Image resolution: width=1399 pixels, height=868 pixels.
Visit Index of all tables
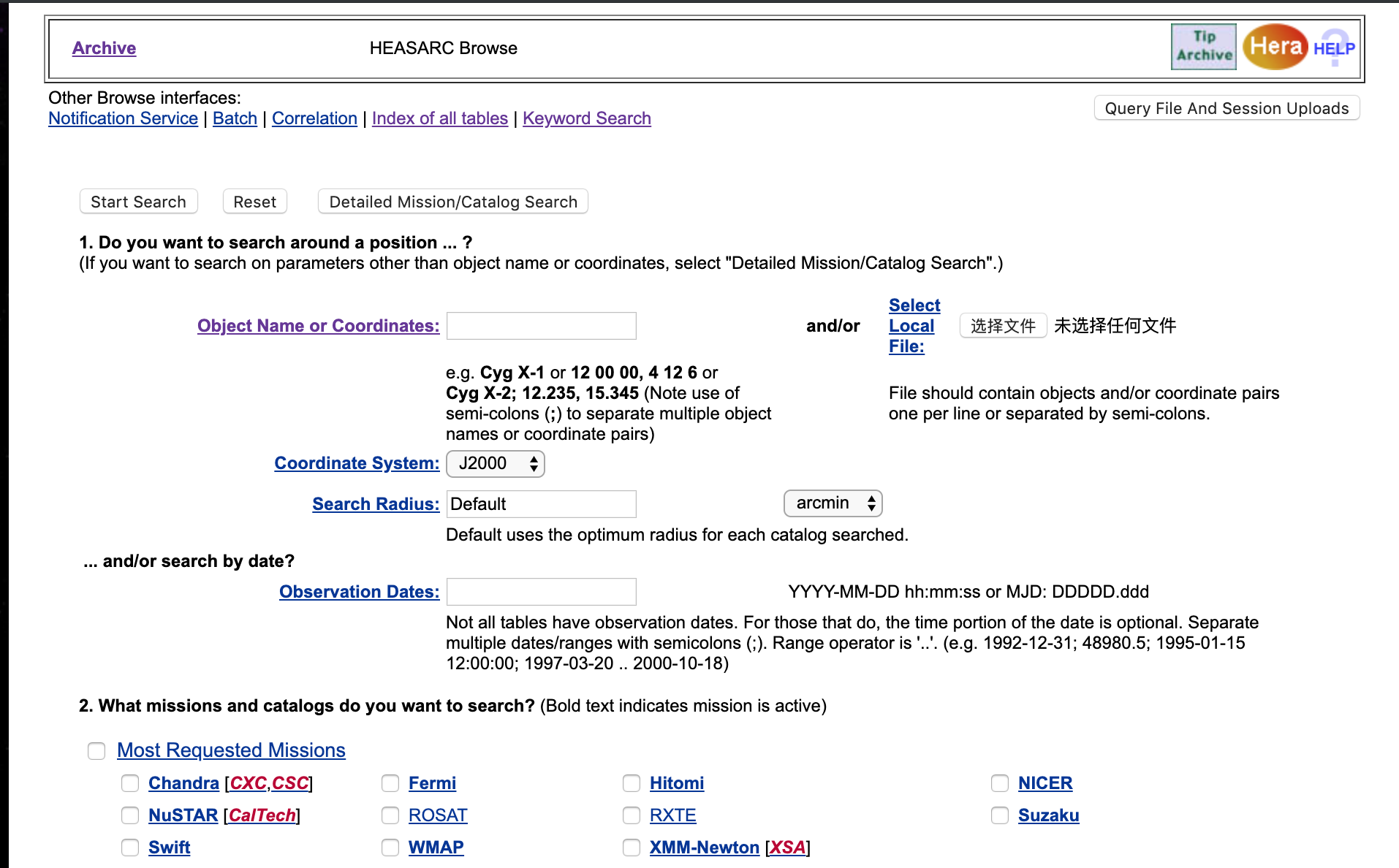440,118
